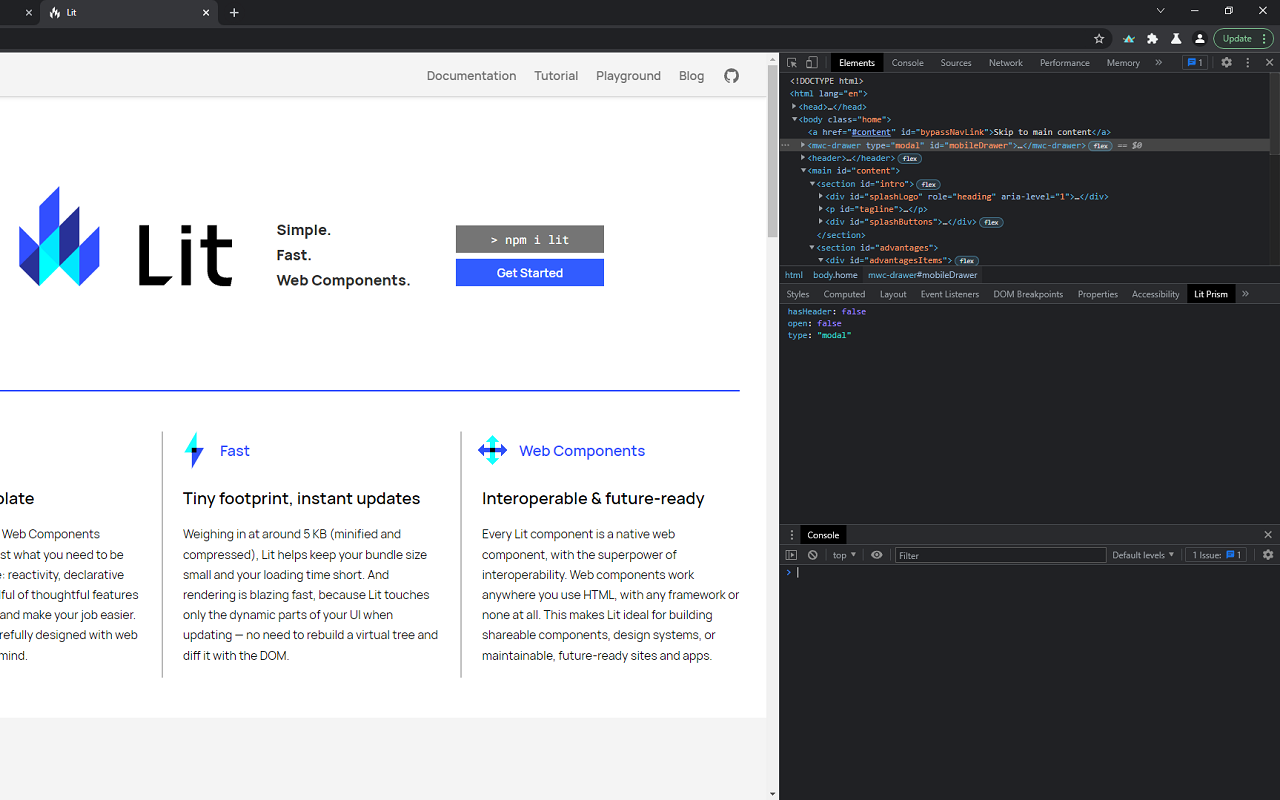The height and width of the screenshot is (800, 1280).
Task: Switch to the Network tab
Action: (1005, 63)
